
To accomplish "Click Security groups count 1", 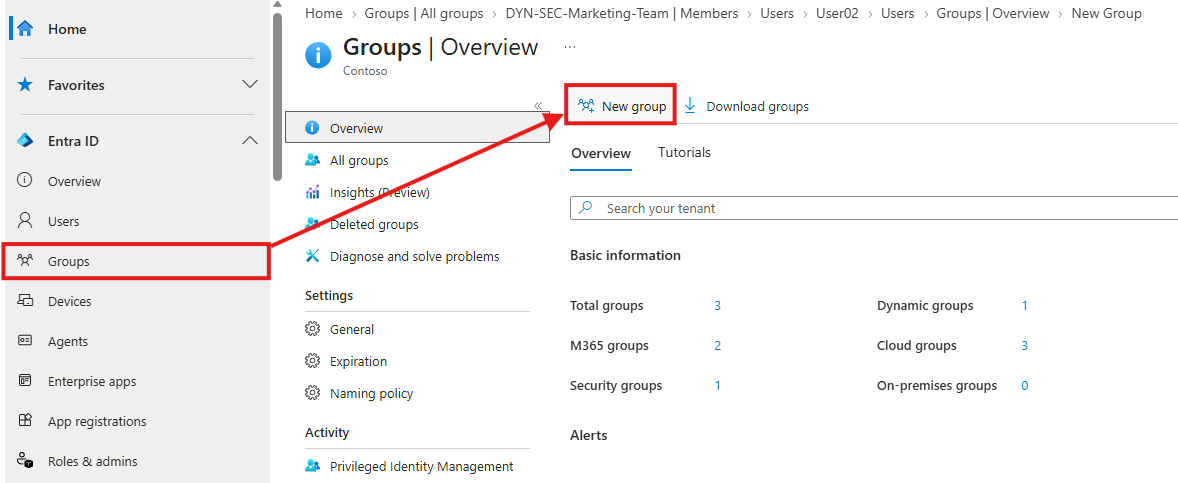I will click(x=717, y=385).
